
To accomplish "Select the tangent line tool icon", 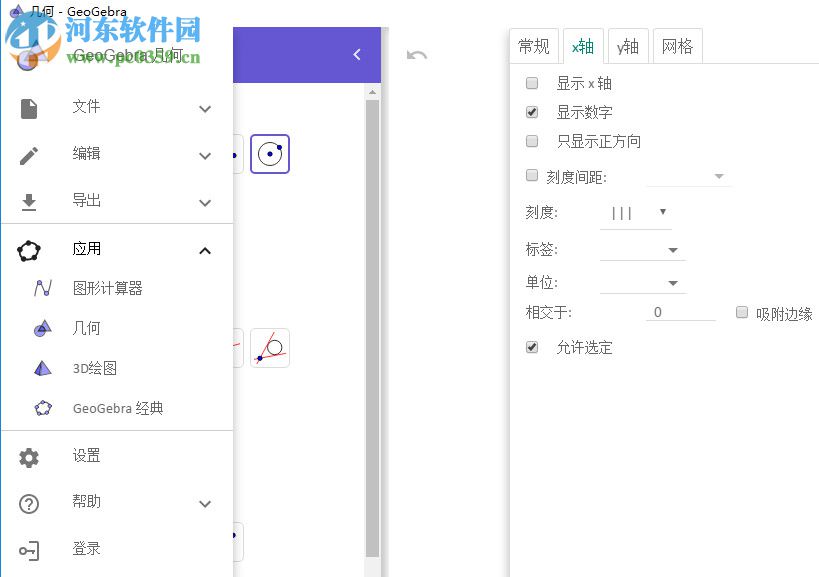I will pyautogui.click(x=270, y=348).
